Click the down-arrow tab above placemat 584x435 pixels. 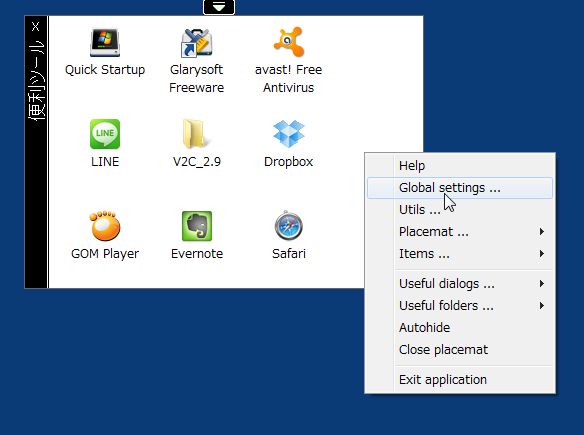coord(219,7)
